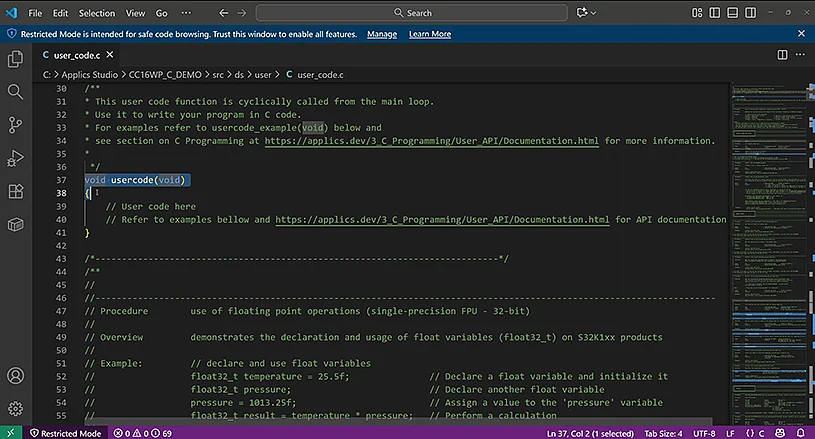815x439 pixels.
Task: Click the Manage link in banner
Action: (x=382, y=34)
